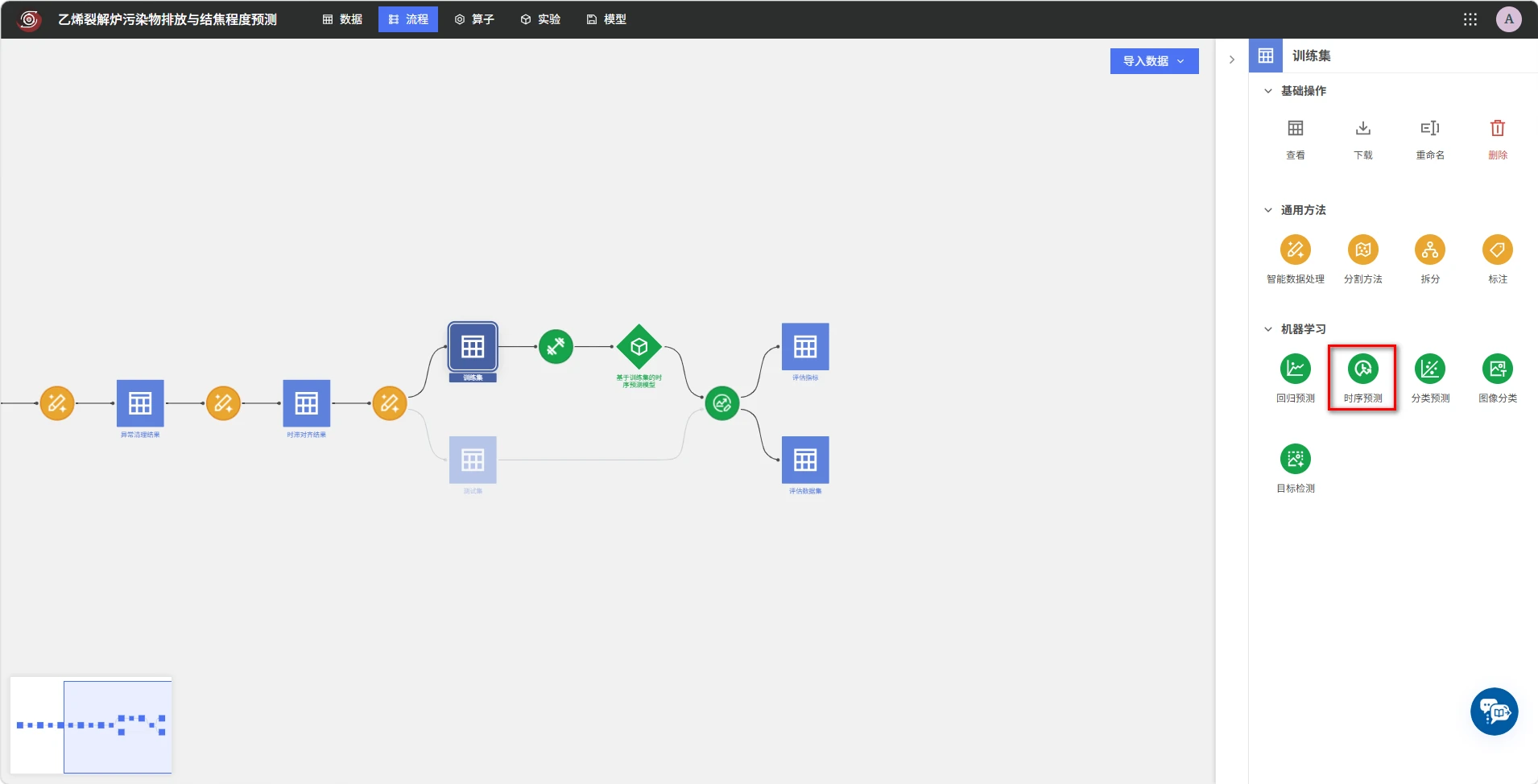The height and width of the screenshot is (784, 1538).
Task: Click the red 删除 (delete) trash icon
Action: pos(1498,128)
